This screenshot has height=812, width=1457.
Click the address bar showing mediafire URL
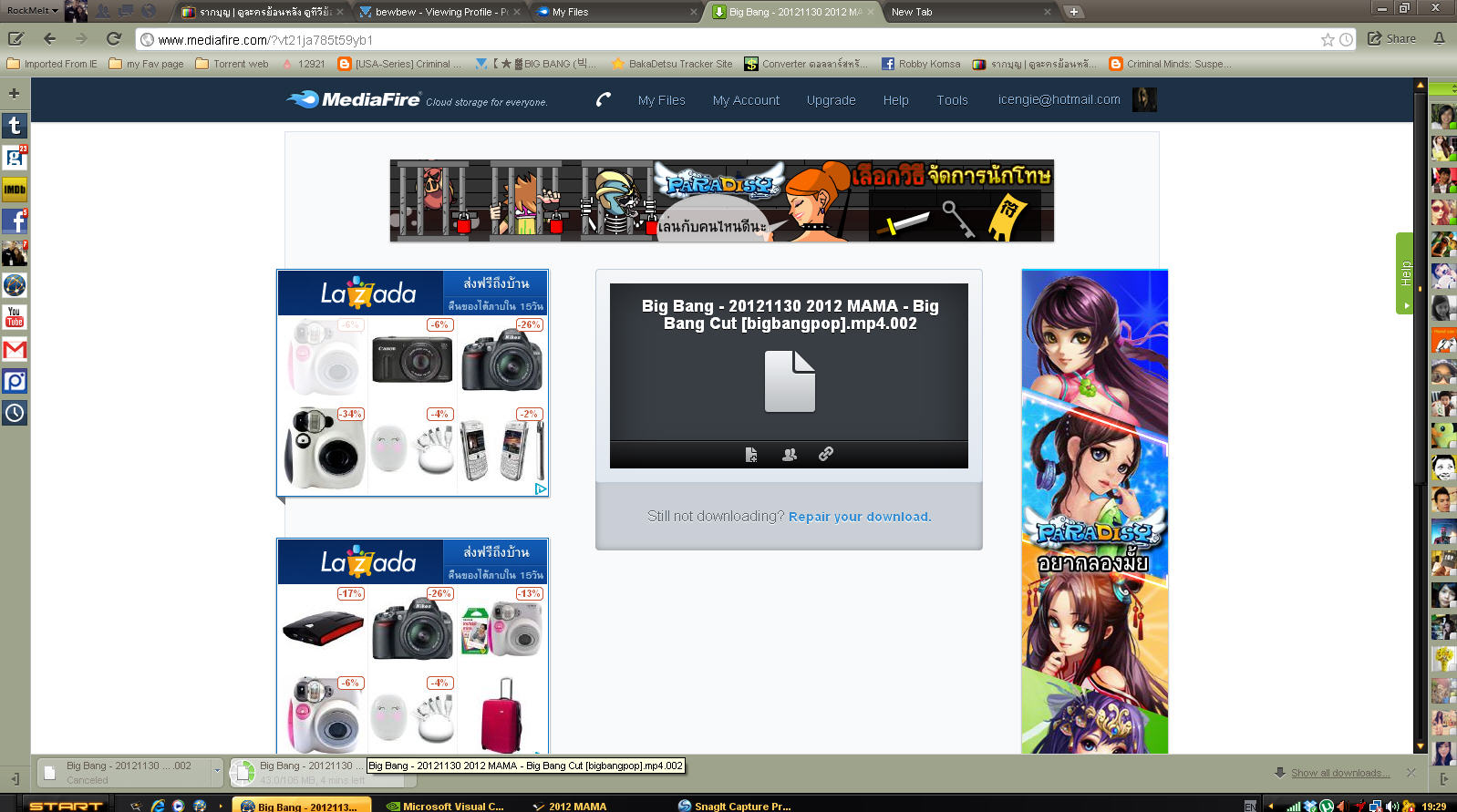(729, 40)
